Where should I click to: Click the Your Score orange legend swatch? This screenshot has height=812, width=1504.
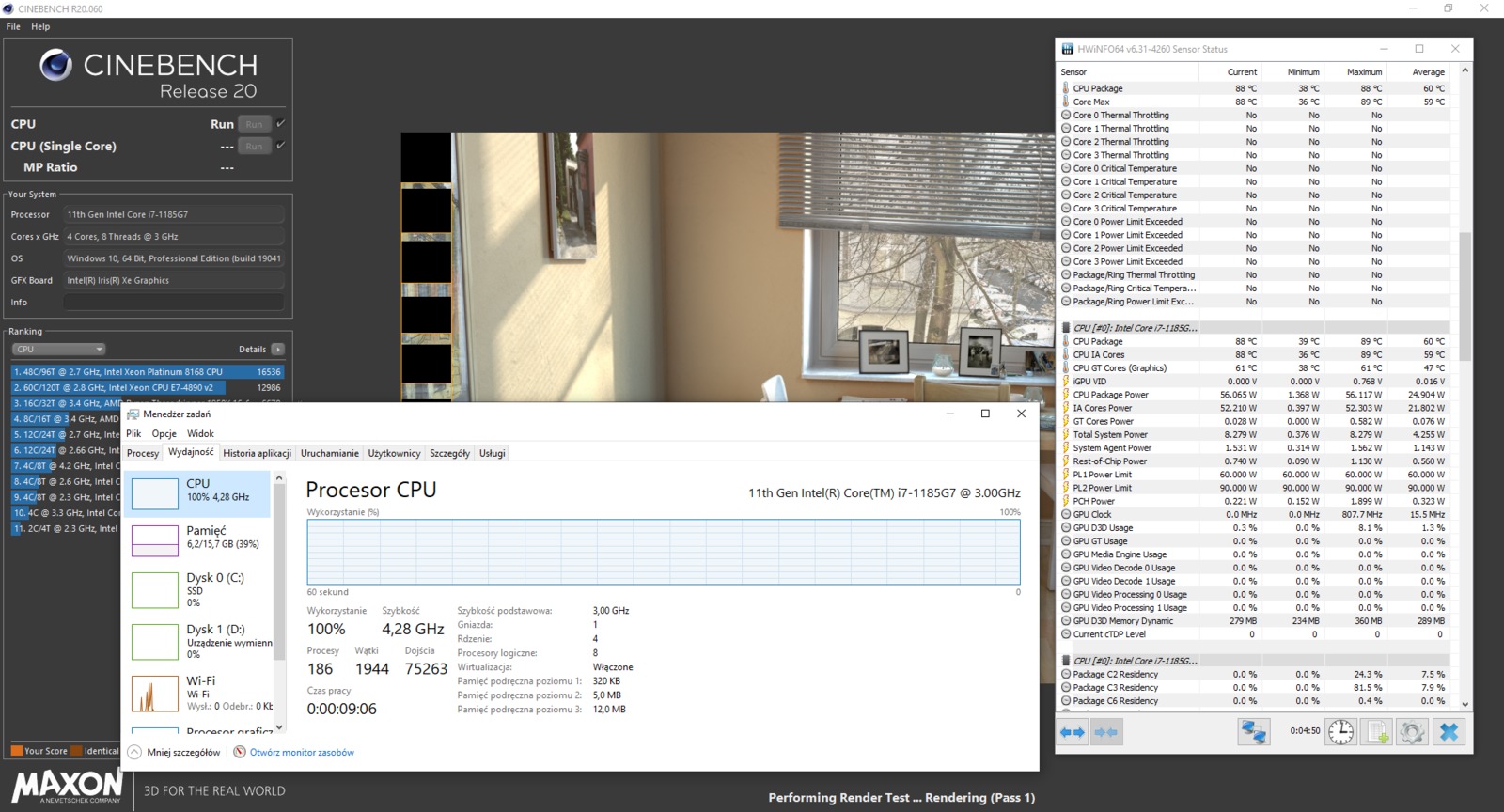pos(16,751)
